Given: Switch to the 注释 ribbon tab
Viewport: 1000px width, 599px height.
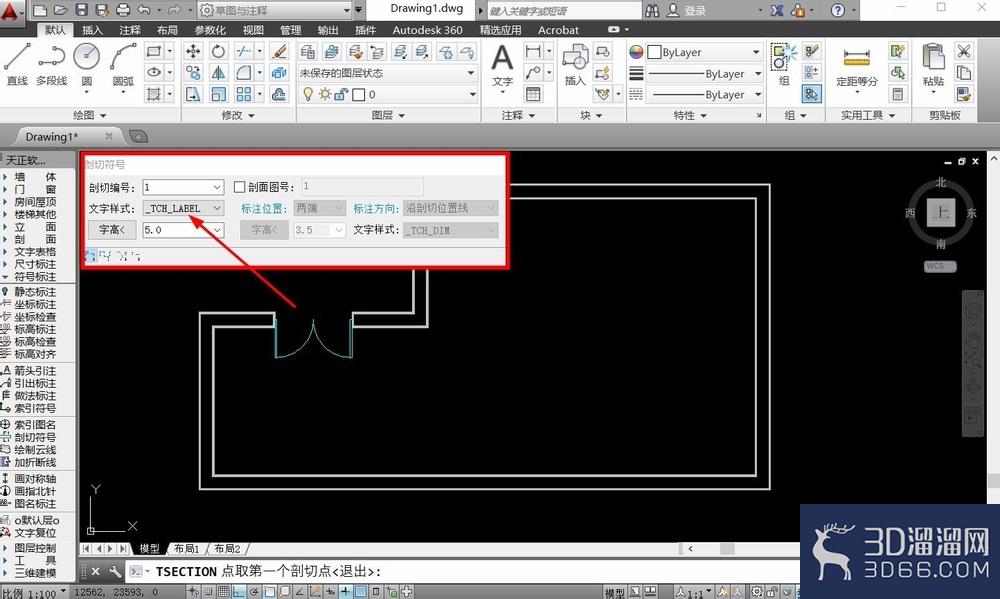Looking at the screenshot, I should (x=129, y=30).
